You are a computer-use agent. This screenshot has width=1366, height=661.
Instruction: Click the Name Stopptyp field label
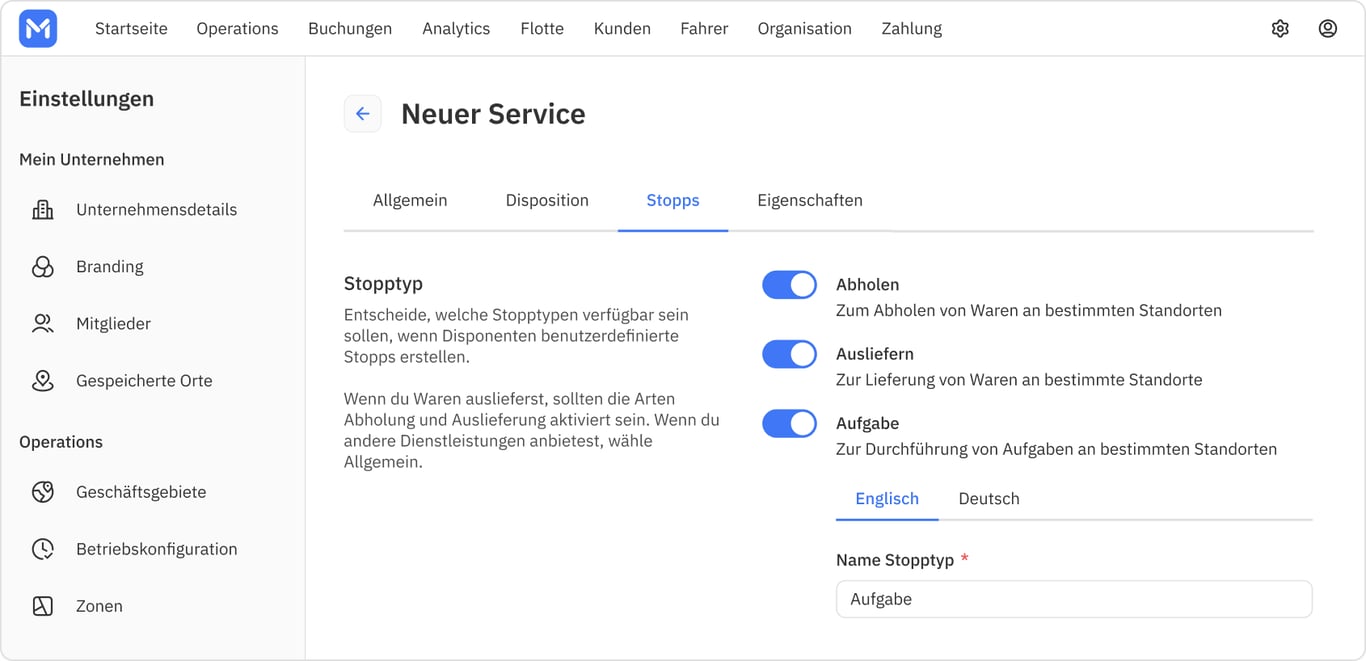pos(895,560)
